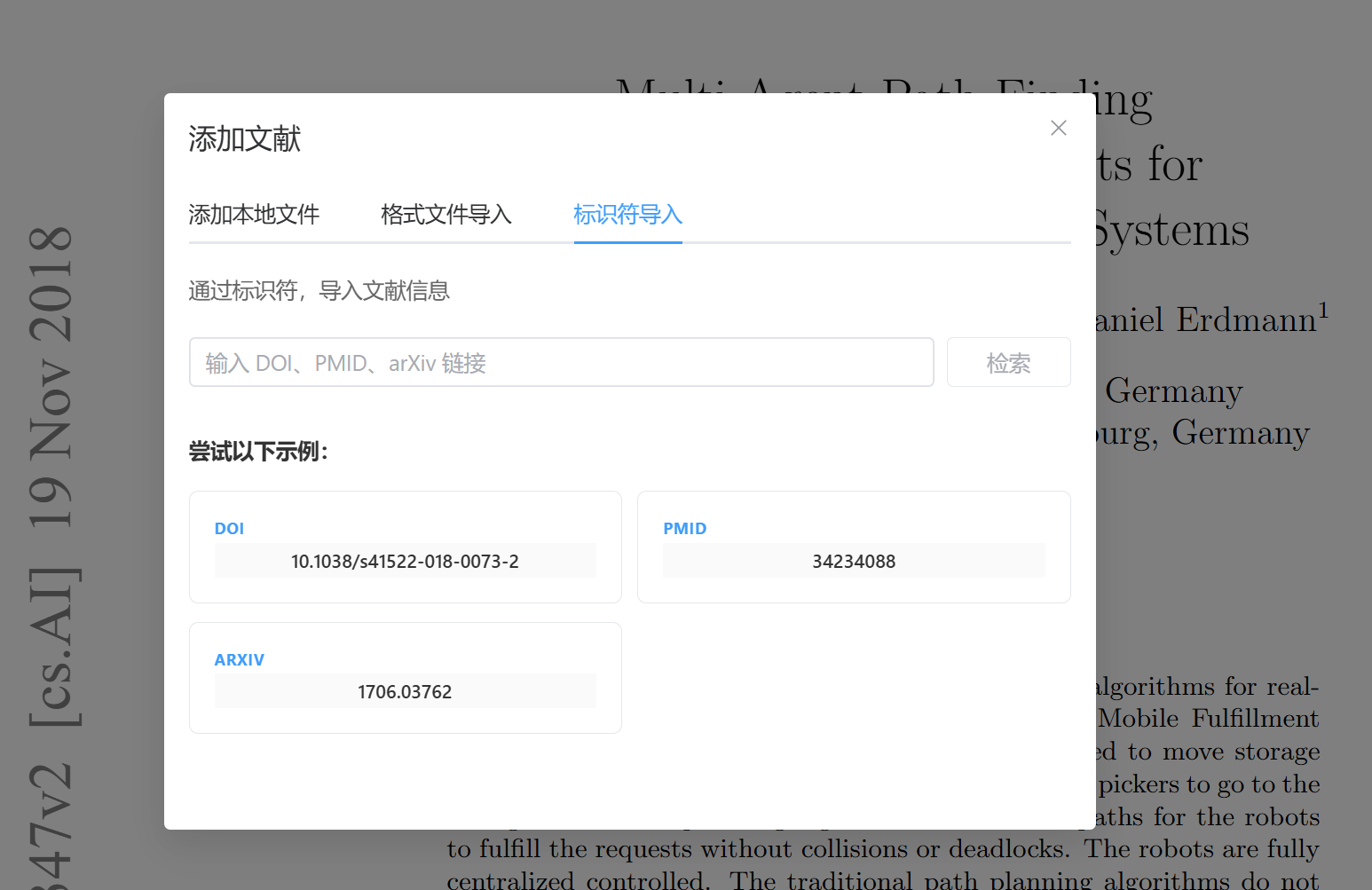Pick the example DOI 10.1038/s41522-018-0073-2
The width and height of the screenshot is (1372, 890).
click(405, 562)
